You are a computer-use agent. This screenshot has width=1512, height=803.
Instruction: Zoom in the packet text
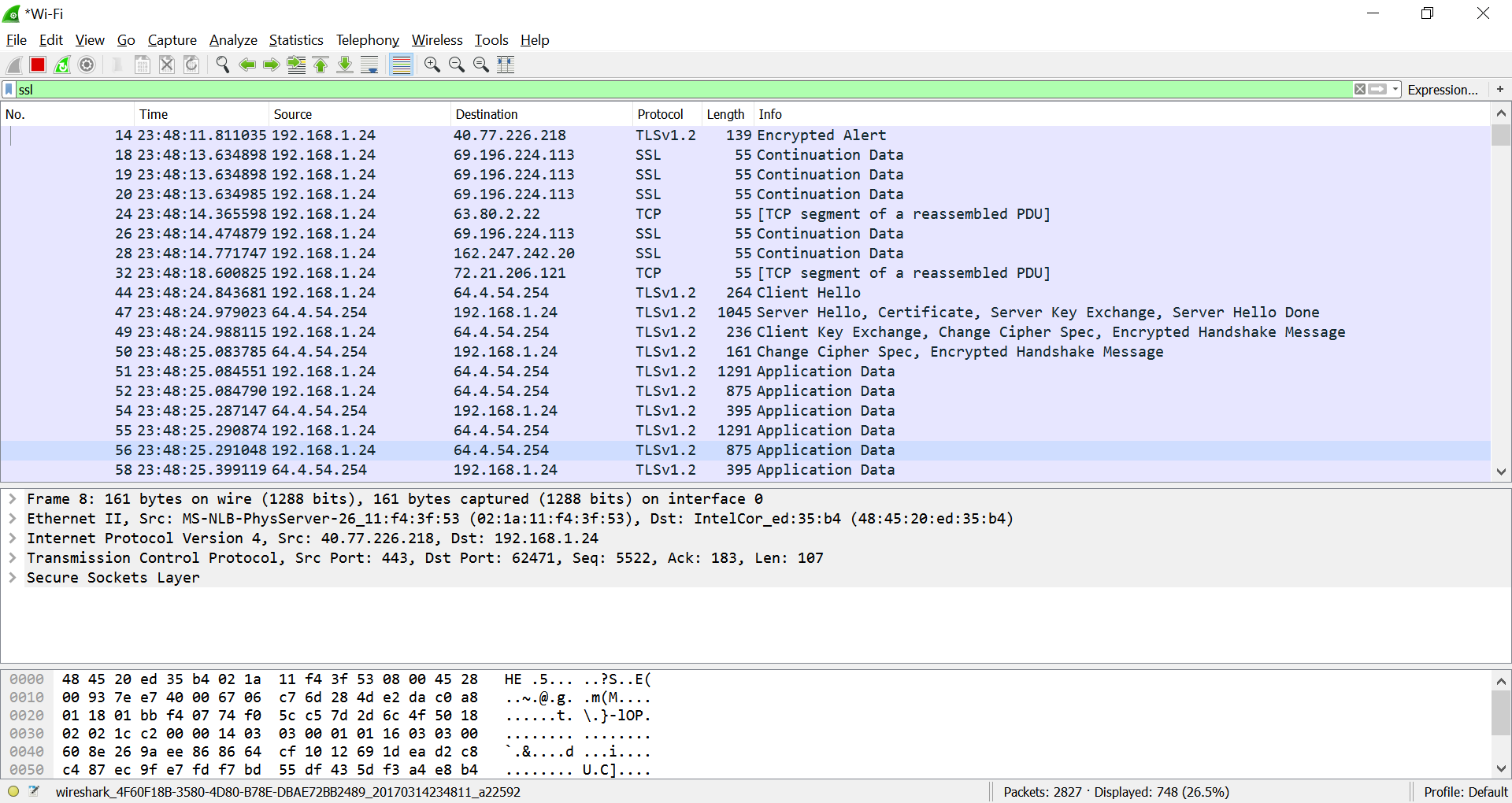tap(432, 65)
